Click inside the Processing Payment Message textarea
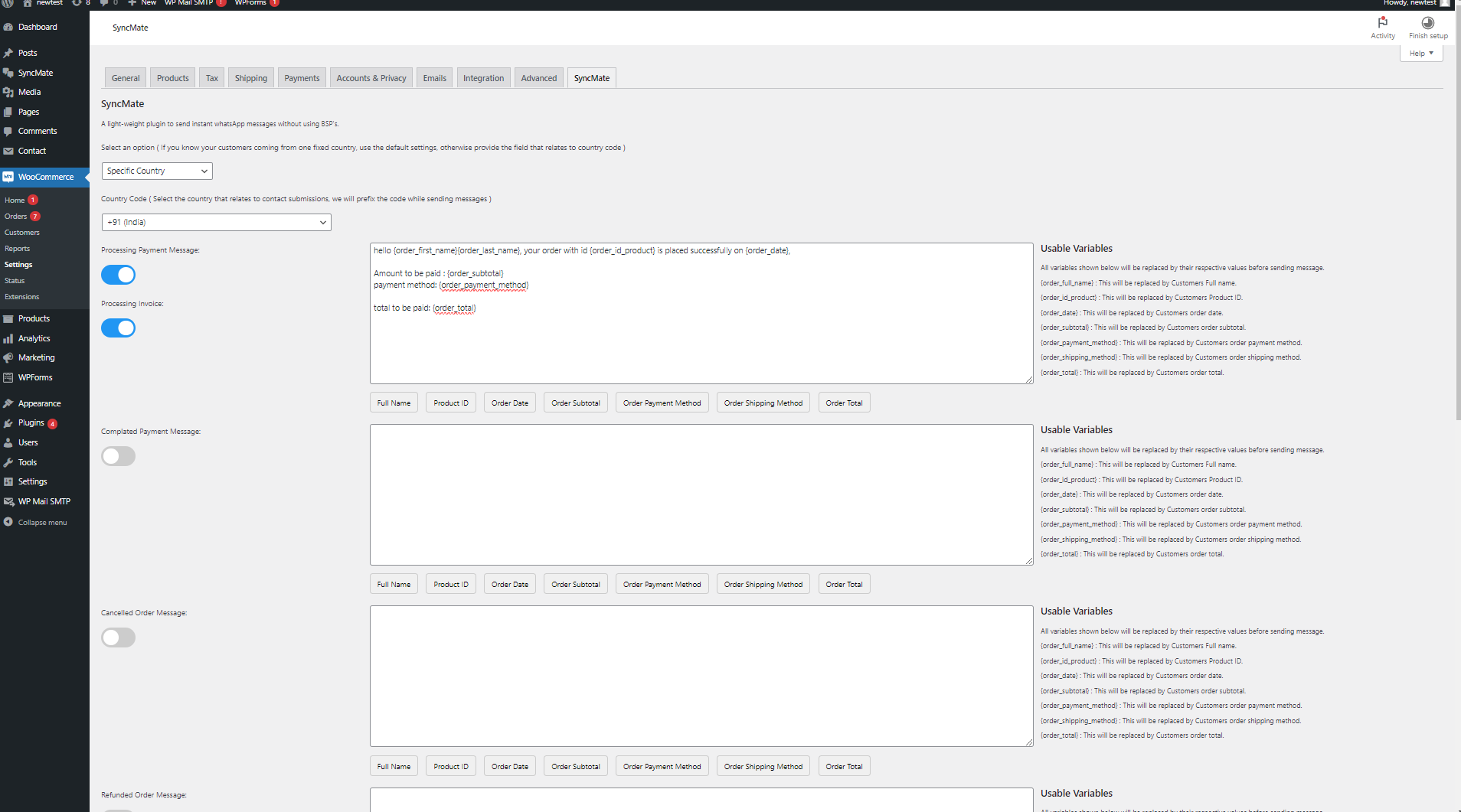 [x=701, y=314]
